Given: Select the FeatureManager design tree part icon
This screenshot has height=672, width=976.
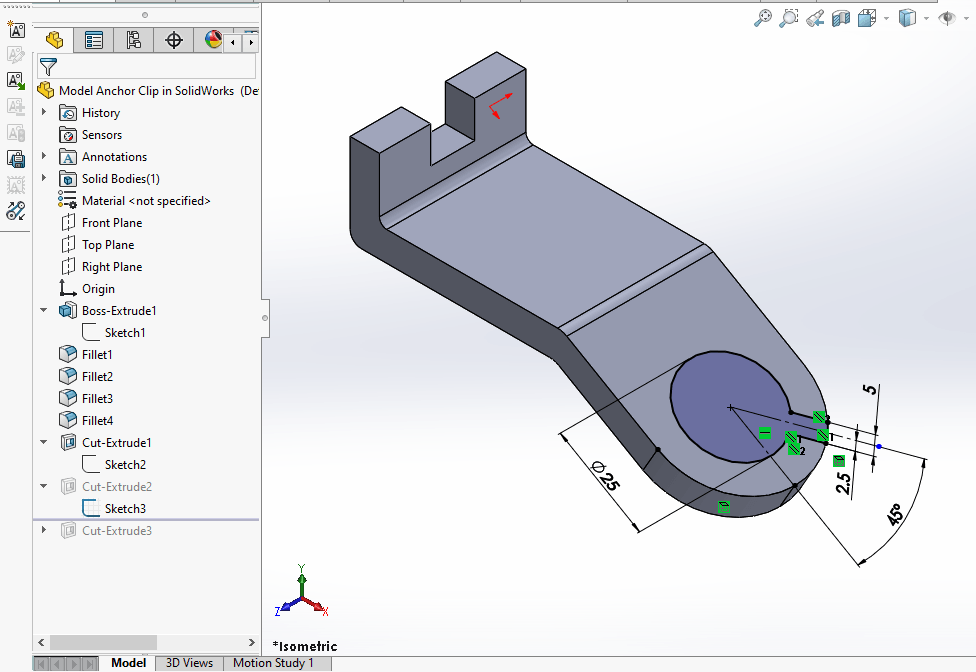Looking at the screenshot, I should click(53, 40).
